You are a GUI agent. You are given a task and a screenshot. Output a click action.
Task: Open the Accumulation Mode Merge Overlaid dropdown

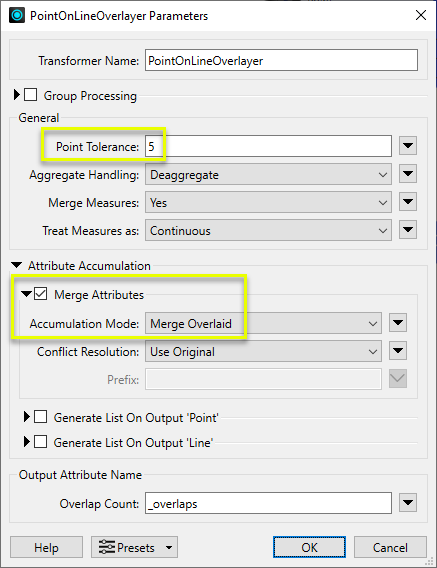tap(263, 323)
